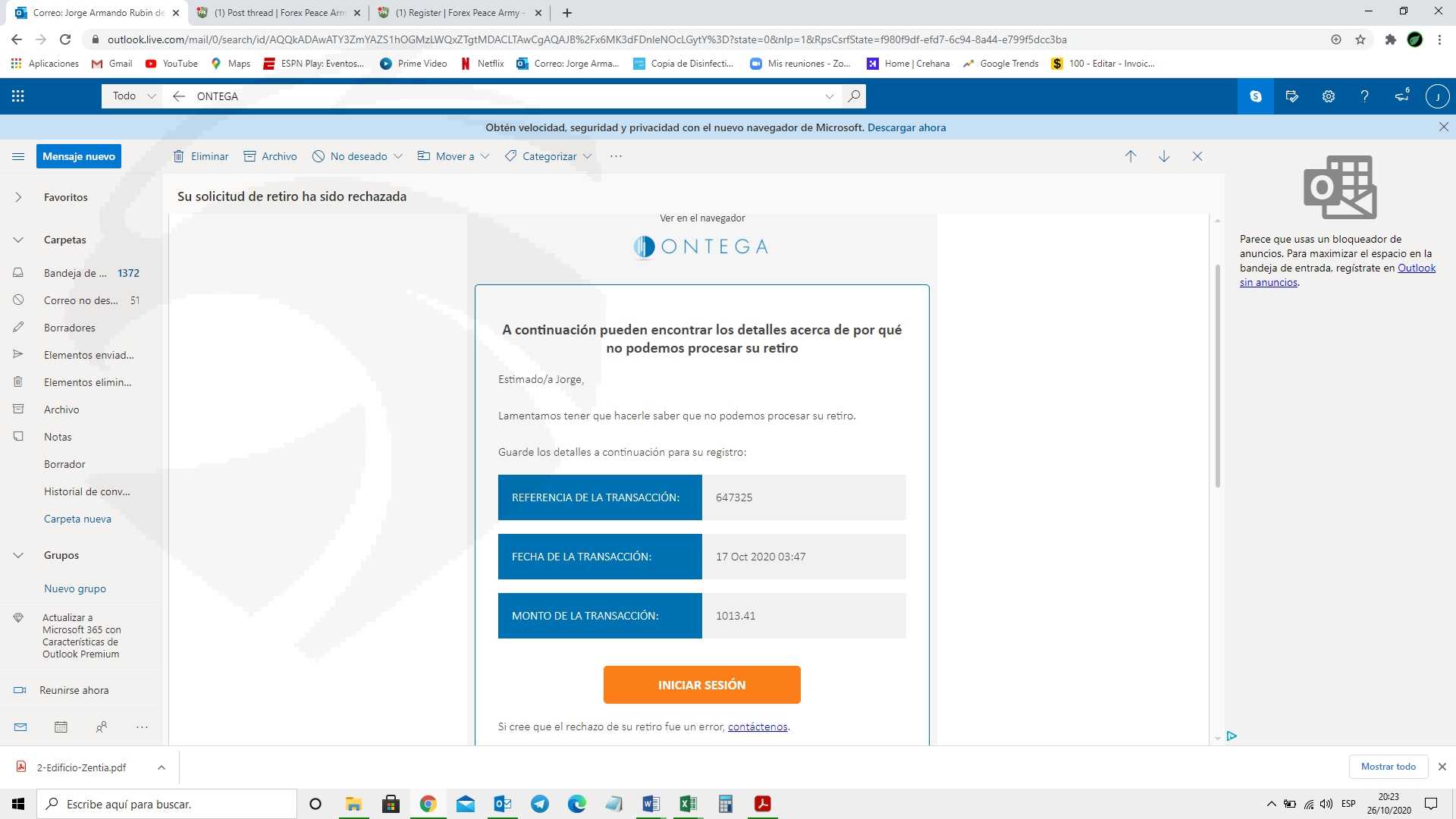Click the INICIAR SESIÓN orange button
The width and height of the screenshot is (1456, 819).
(701, 685)
